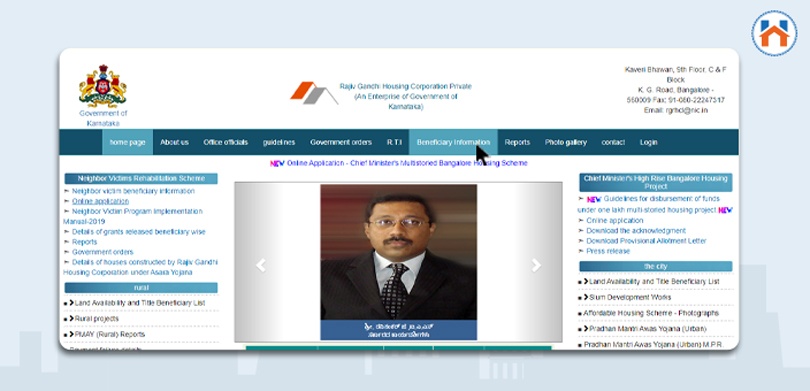Open Online application under Neighbor Victims scheme
Image resolution: width=810 pixels, height=391 pixels.
click(x=100, y=201)
